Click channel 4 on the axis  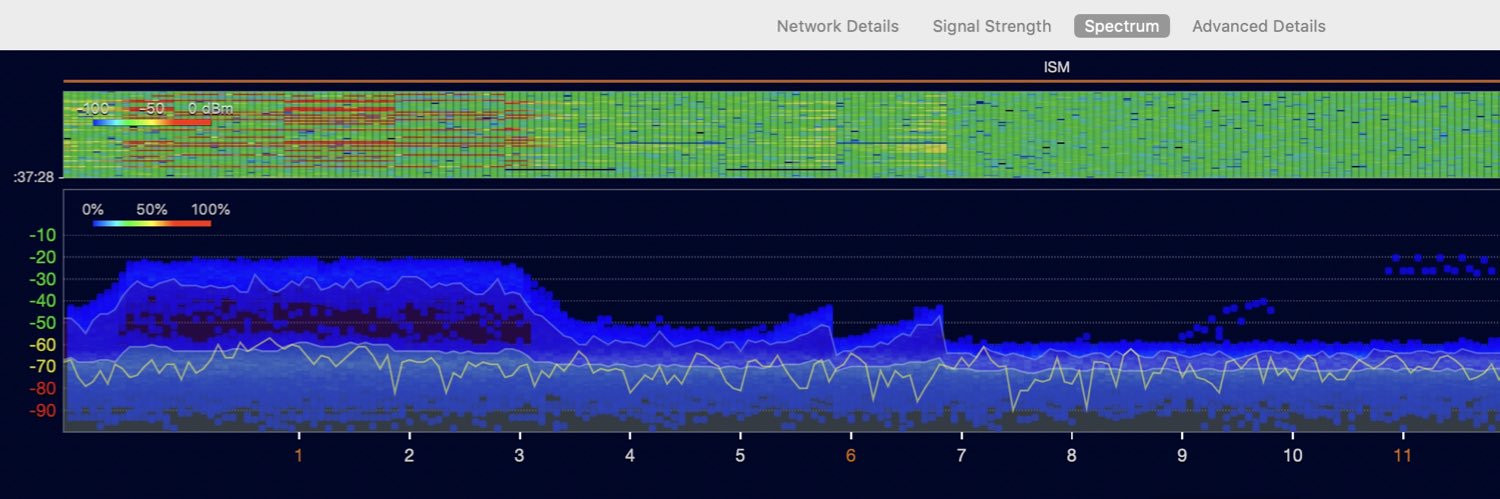pyautogui.click(x=630, y=456)
